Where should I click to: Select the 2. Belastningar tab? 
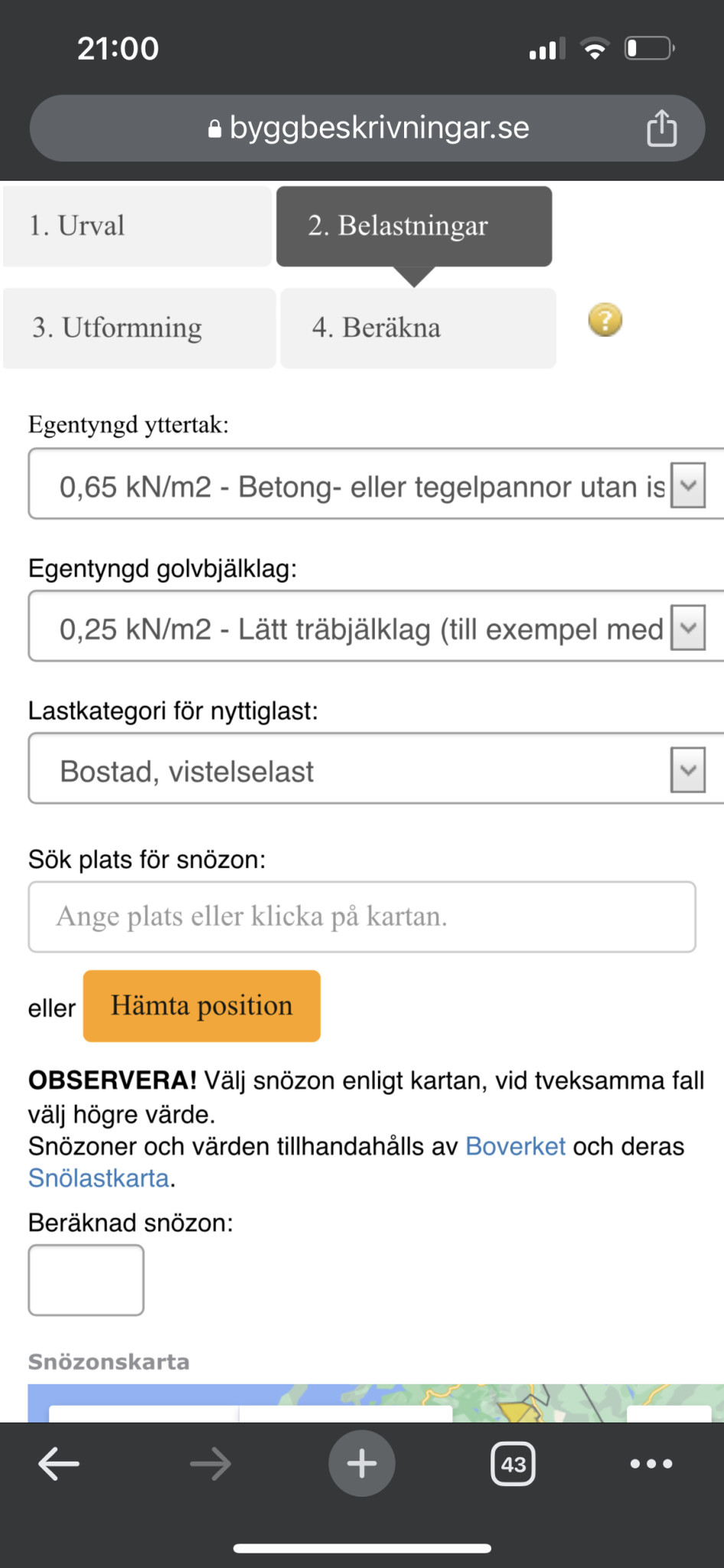(x=413, y=227)
